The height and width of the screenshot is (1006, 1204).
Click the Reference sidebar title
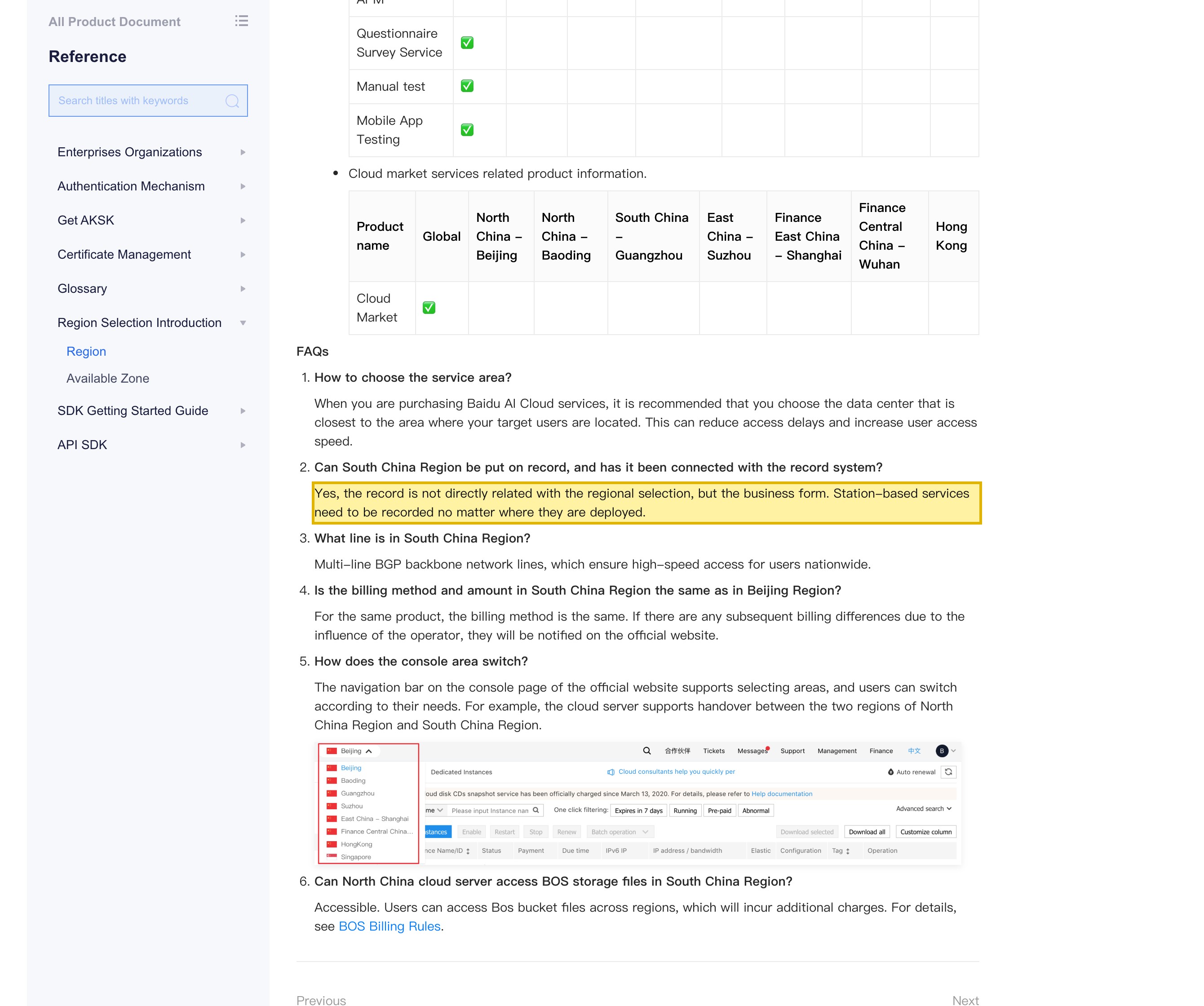coord(87,56)
